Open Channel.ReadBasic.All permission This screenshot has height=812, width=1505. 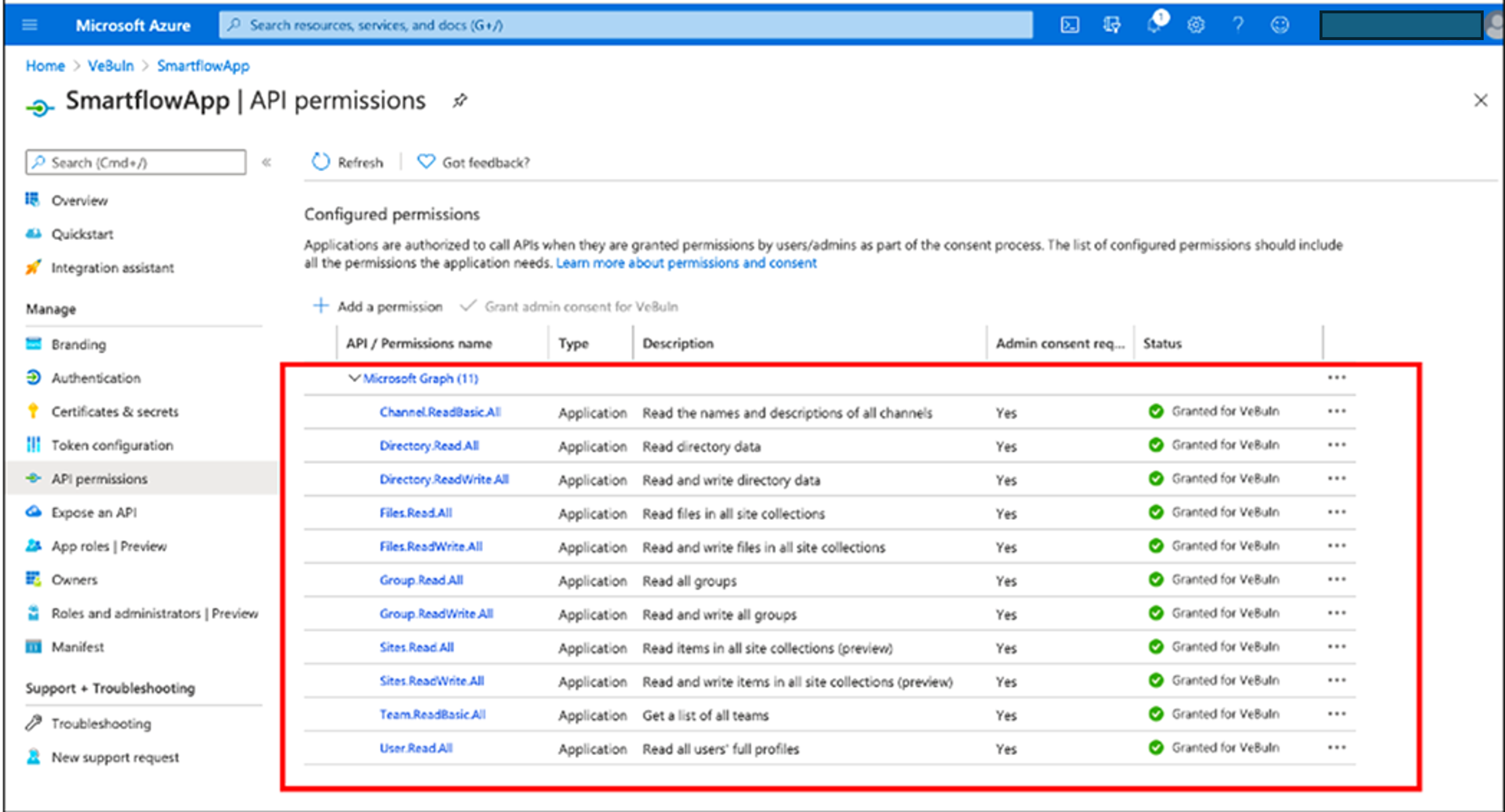[x=440, y=412]
